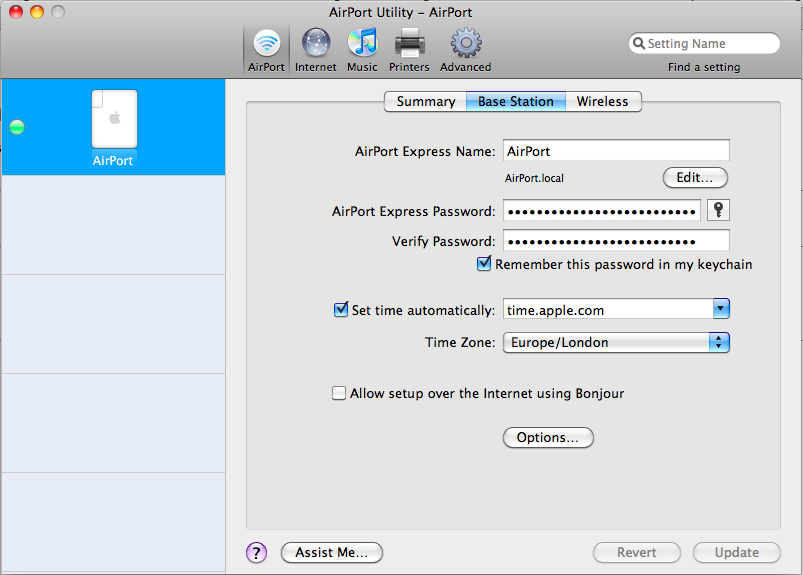Minimize the window with yellow button
Viewport: 803px width, 575px height.
point(37,12)
